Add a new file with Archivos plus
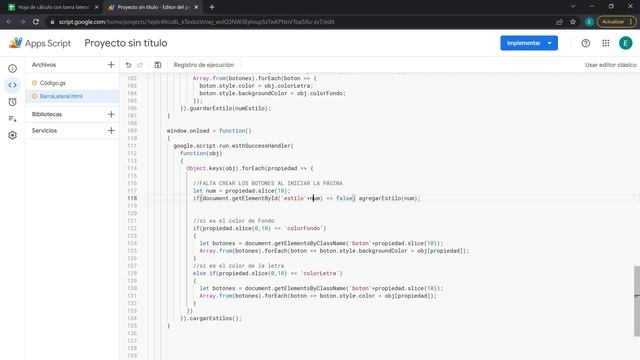640x360 pixels. [x=111, y=64]
